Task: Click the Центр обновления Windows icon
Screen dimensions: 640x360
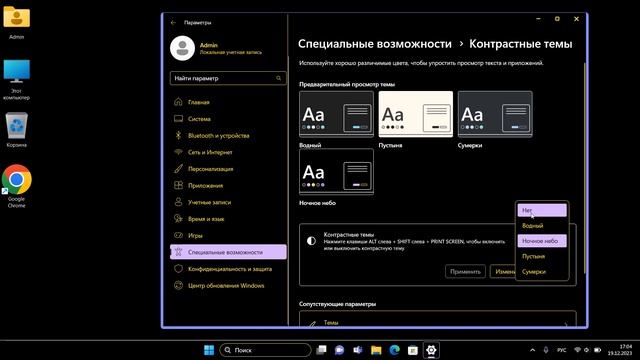Action: tap(178, 286)
